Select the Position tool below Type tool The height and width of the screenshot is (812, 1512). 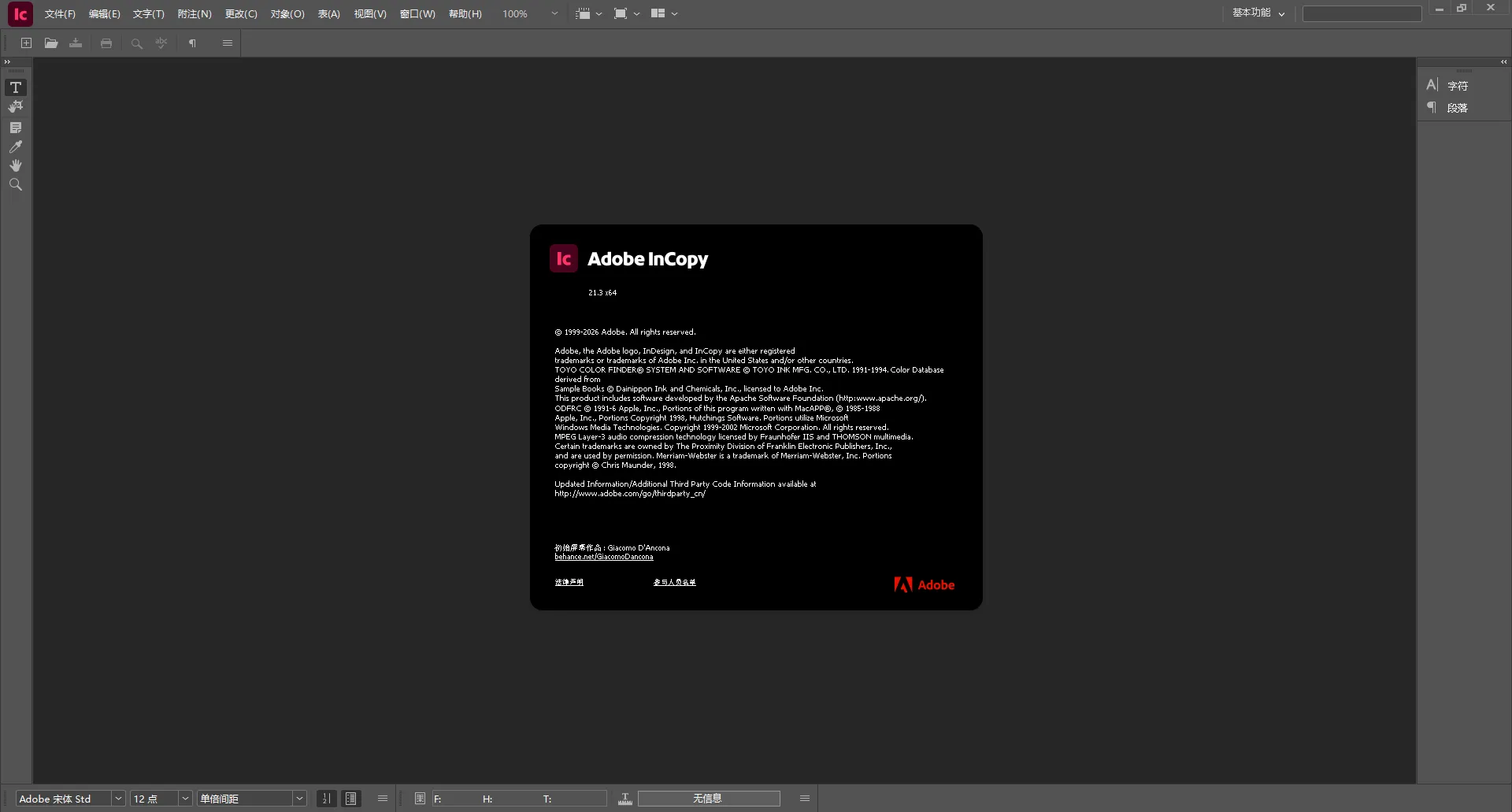(x=16, y=107)
